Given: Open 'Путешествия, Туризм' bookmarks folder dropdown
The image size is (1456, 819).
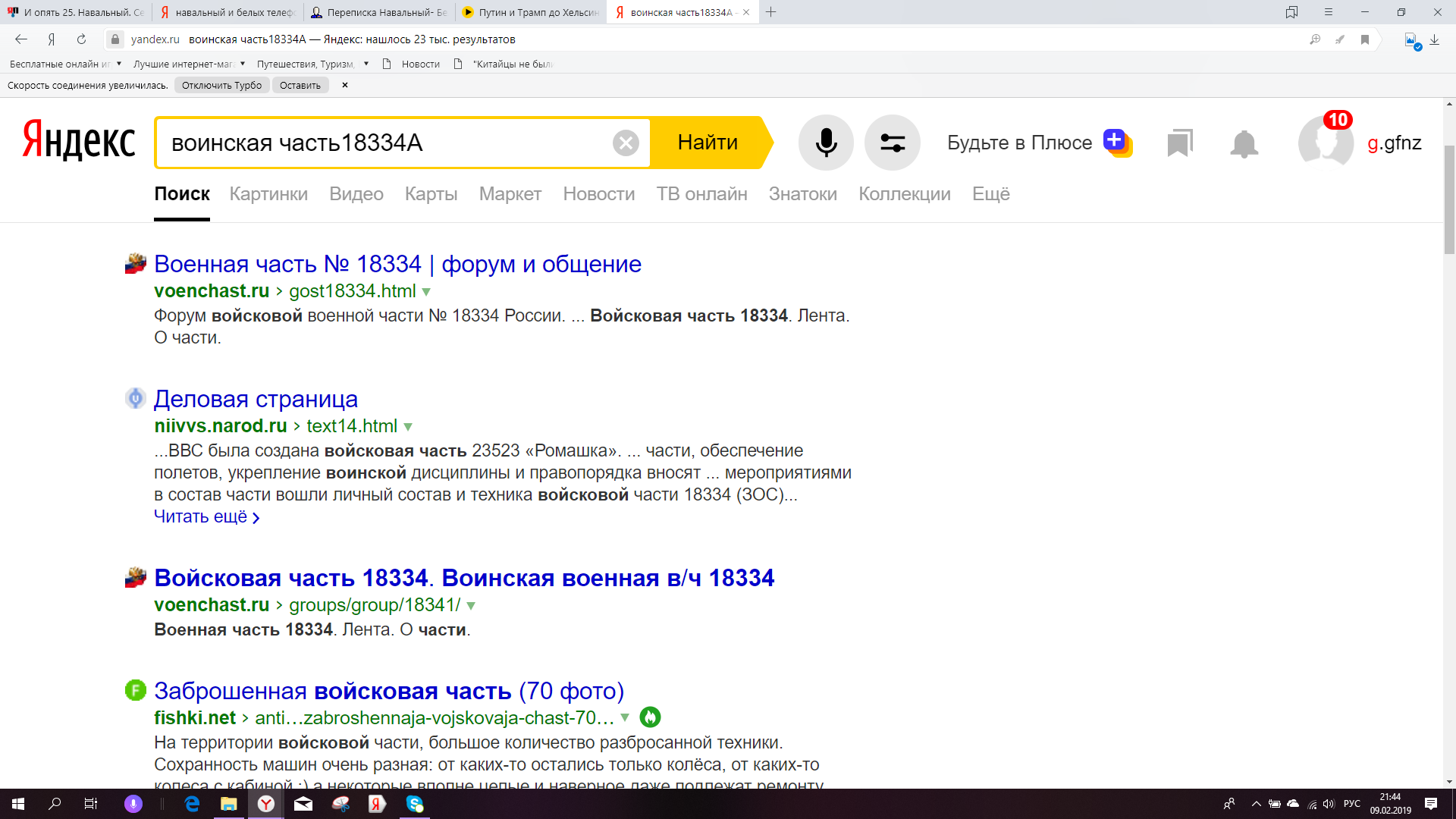Looking at the screenshot, I should [312, 64].
